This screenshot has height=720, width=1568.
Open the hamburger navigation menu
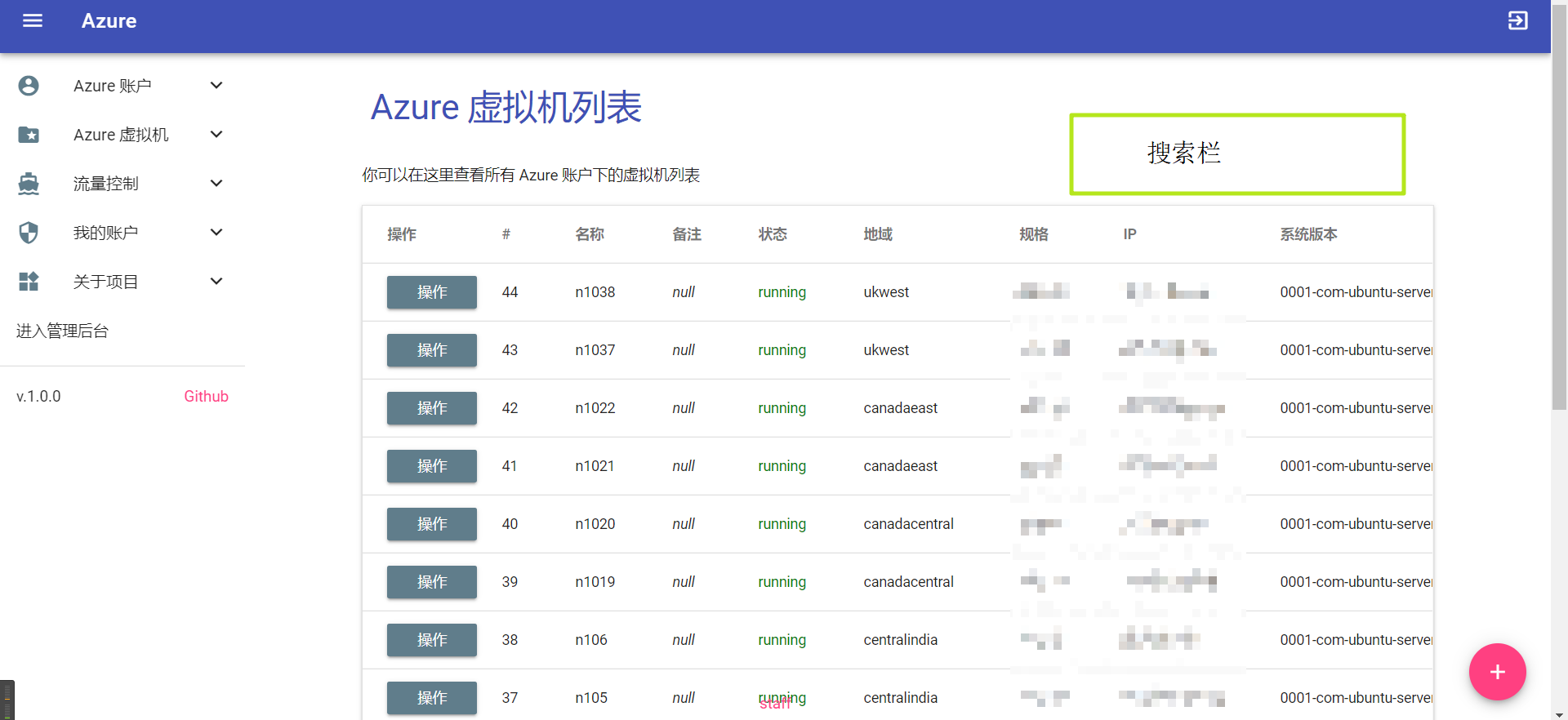point(33,20)
